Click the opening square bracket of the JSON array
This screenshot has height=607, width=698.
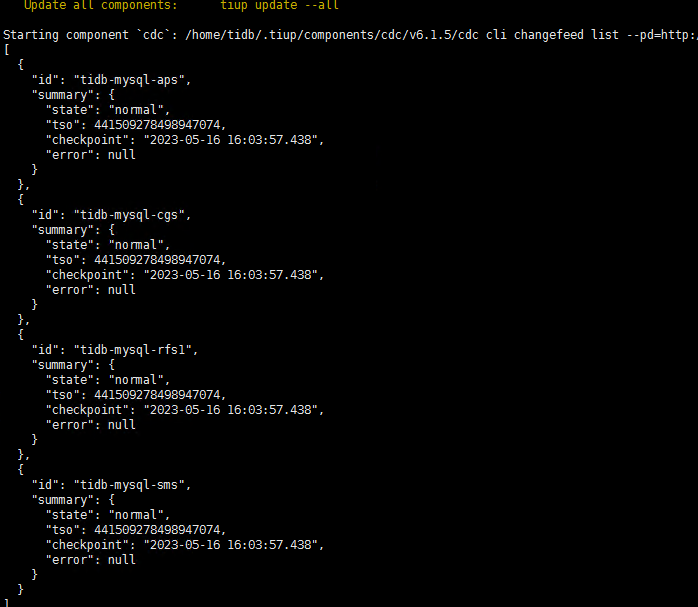click(x=6, y=49)
